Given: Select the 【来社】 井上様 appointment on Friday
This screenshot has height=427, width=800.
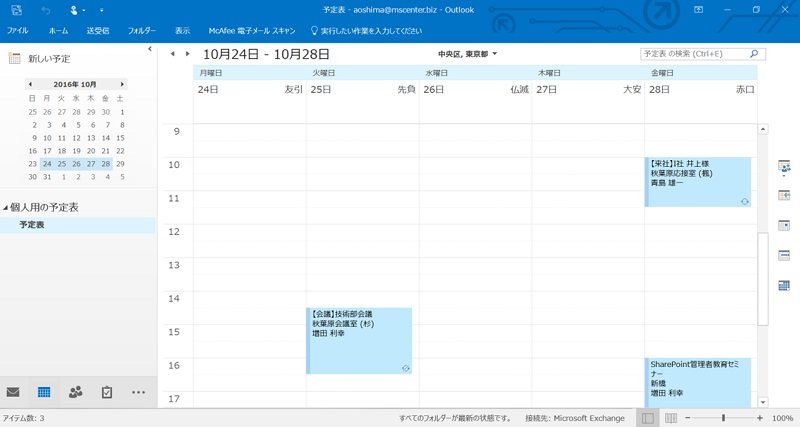Looking at the screenshot, I should click(698, 182).
